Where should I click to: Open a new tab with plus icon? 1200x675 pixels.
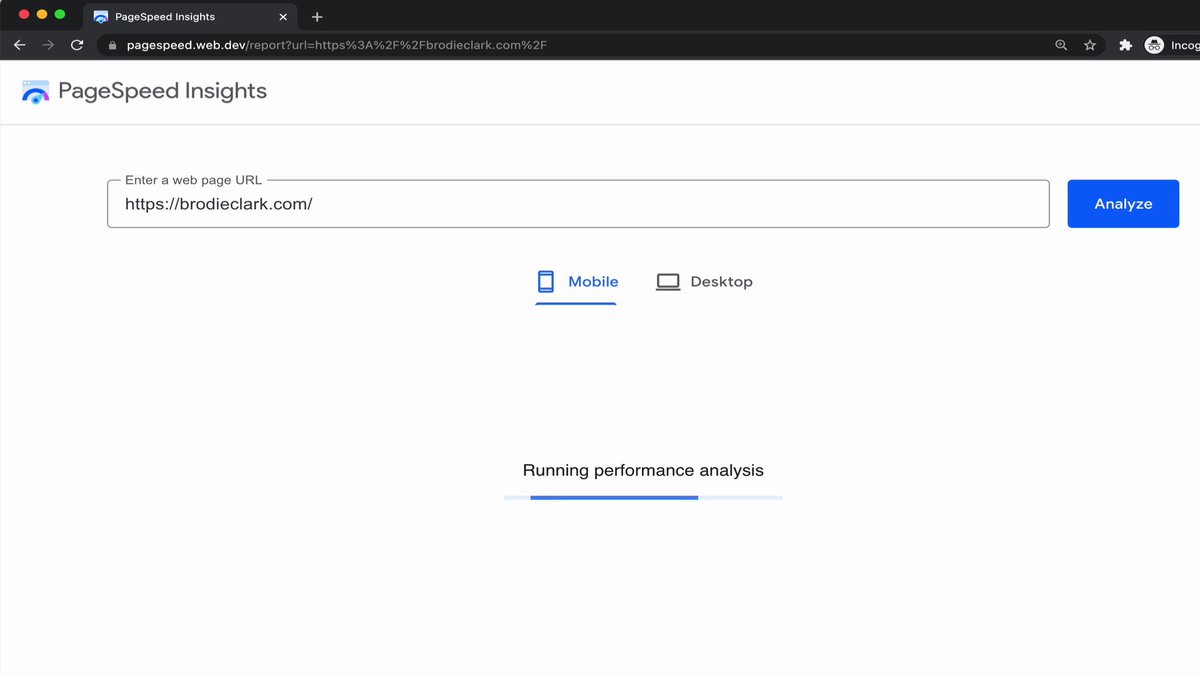point(317,17)
